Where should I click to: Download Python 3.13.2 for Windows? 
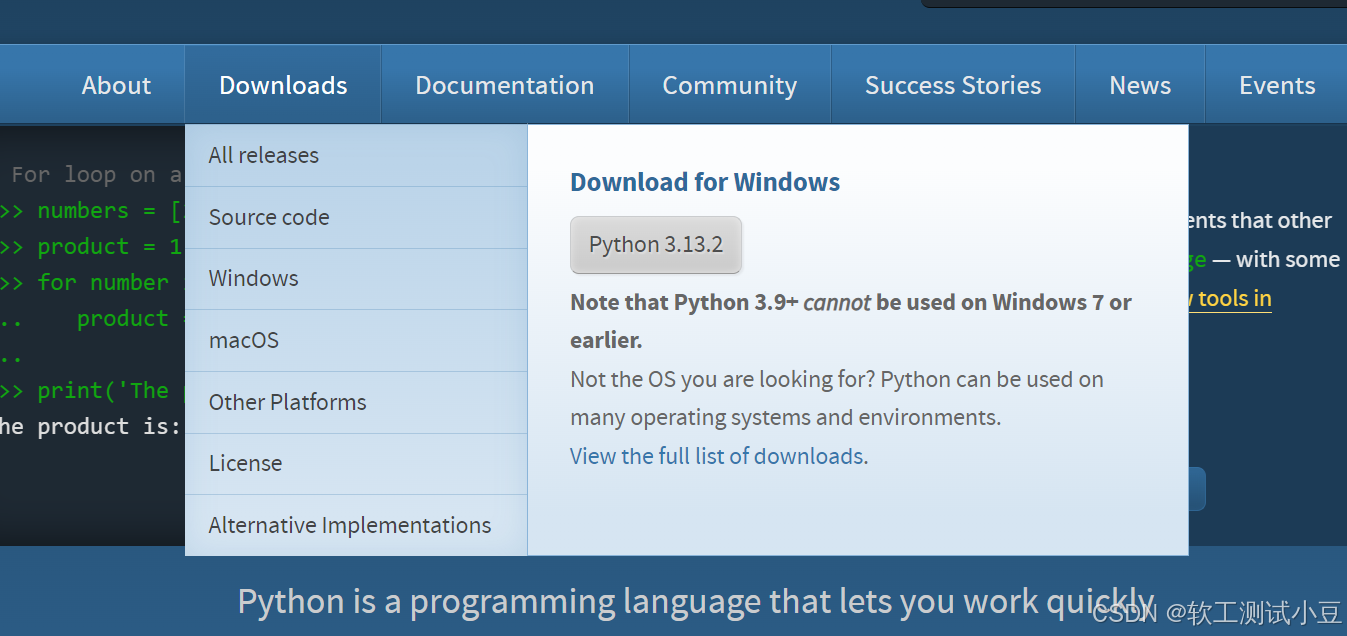(x=656, y=245)
